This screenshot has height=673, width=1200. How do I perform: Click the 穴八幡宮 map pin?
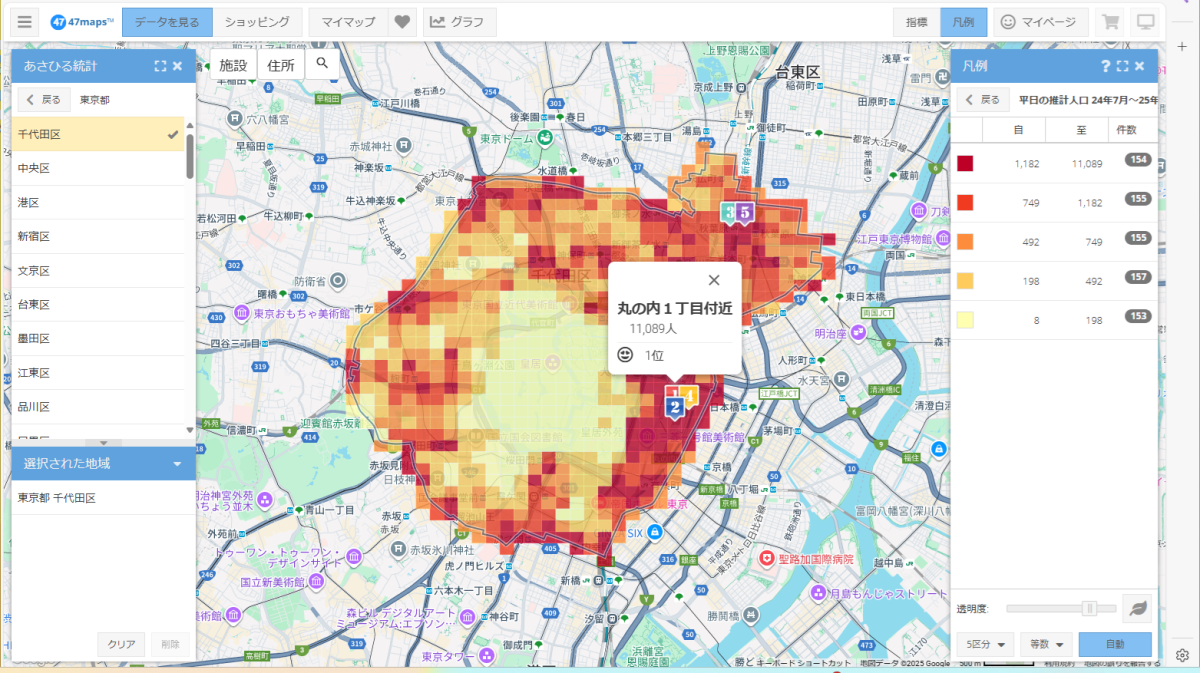pyautogui.click(x=234, y=119)
